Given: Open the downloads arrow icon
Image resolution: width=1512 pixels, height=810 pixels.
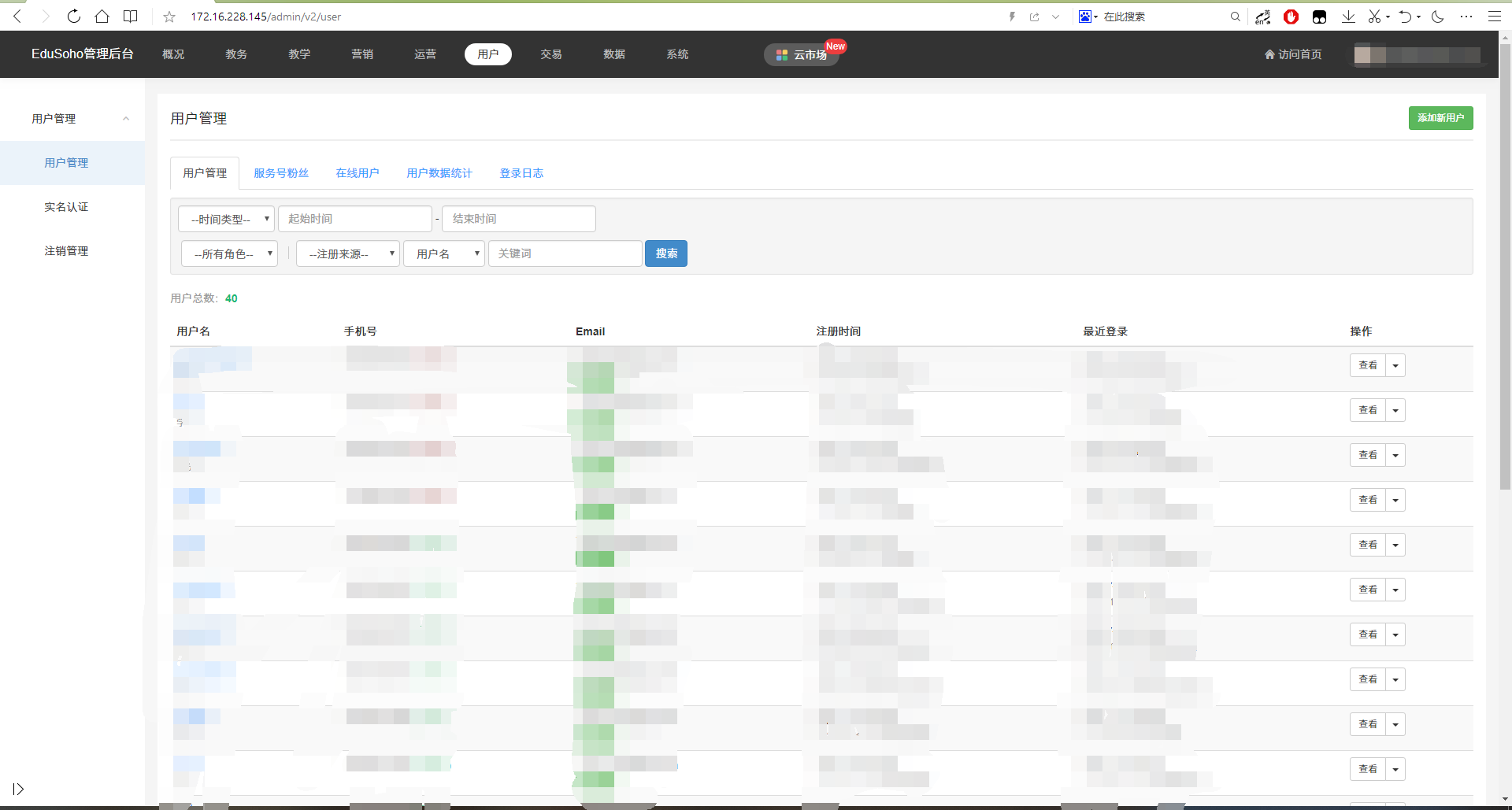Looking at the screenshot, I should pyautogui.click(x=1348, y=17).
